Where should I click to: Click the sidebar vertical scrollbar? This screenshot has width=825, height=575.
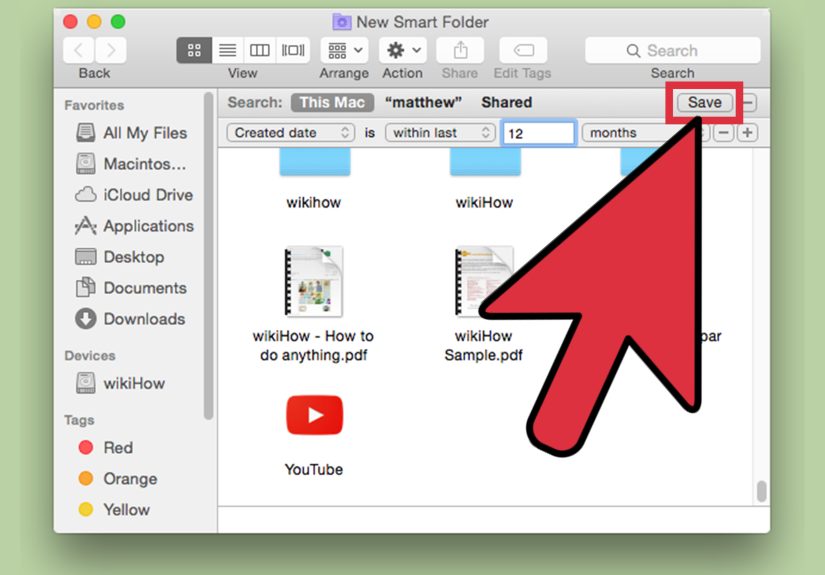coord(208,256)
